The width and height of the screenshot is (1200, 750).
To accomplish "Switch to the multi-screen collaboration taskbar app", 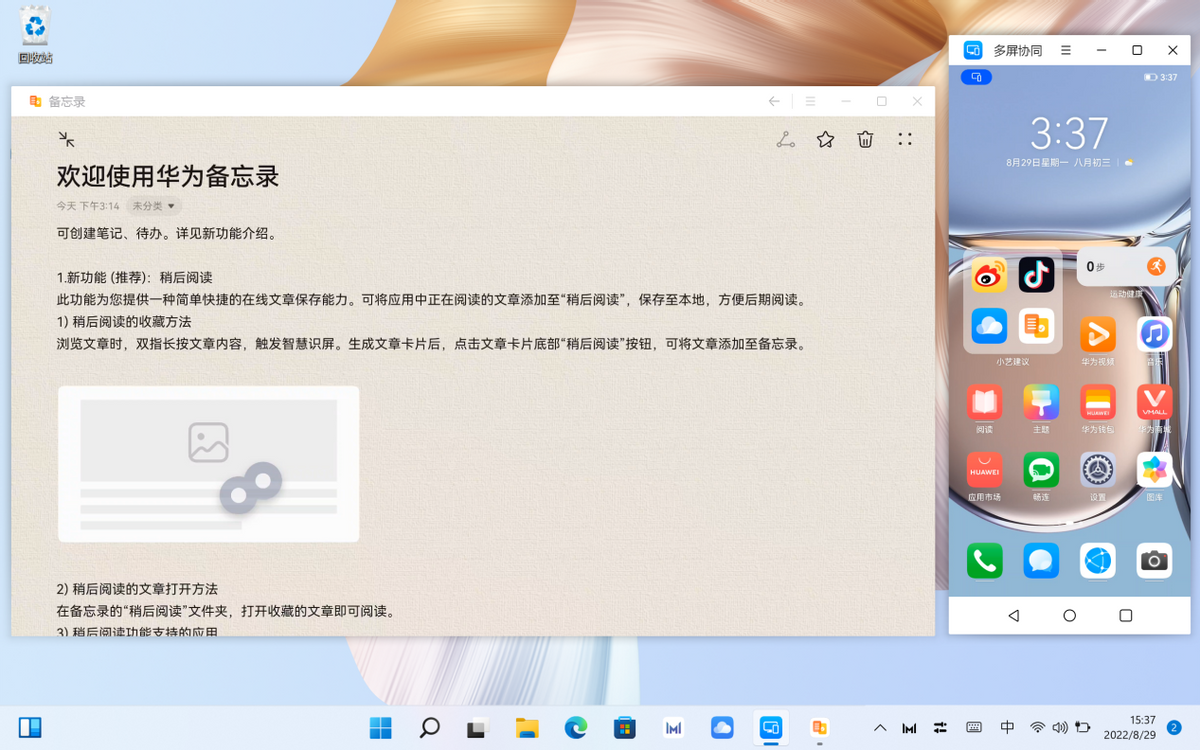I will coord(771,728).
